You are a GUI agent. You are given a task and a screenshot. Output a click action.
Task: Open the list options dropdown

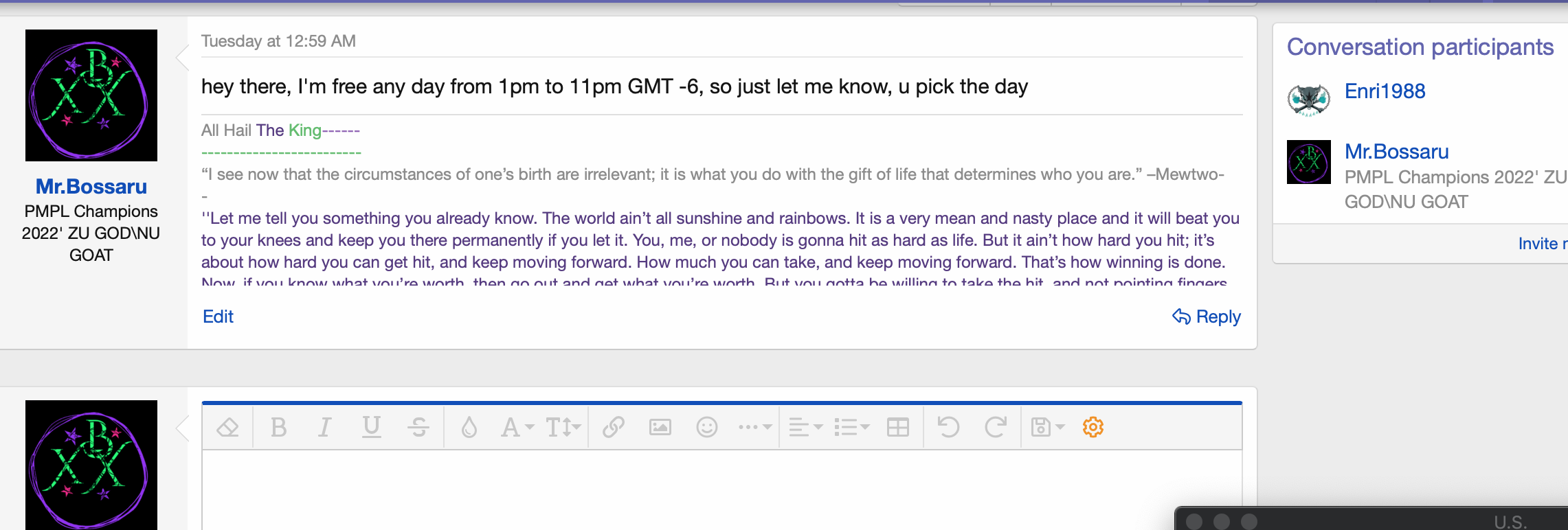(x=851, y=428)
